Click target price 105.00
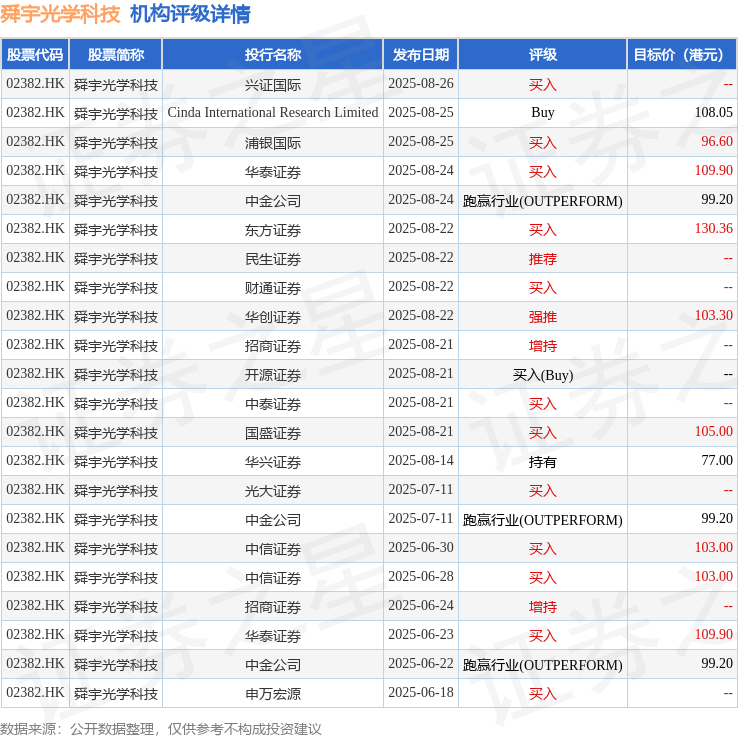738x738 pixels. click(714, 431)
